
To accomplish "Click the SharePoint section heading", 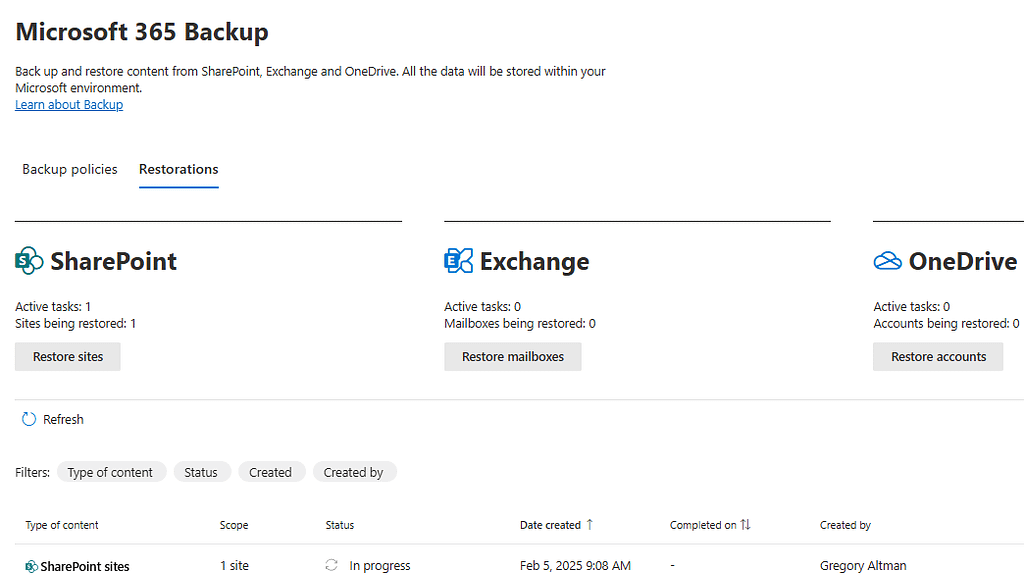I will [114, 261].
